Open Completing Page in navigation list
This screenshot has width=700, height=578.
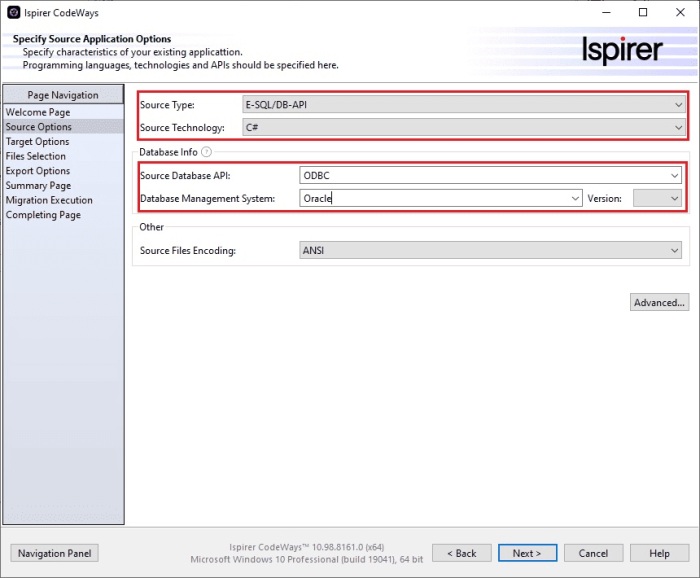click(x=43, y=215)
